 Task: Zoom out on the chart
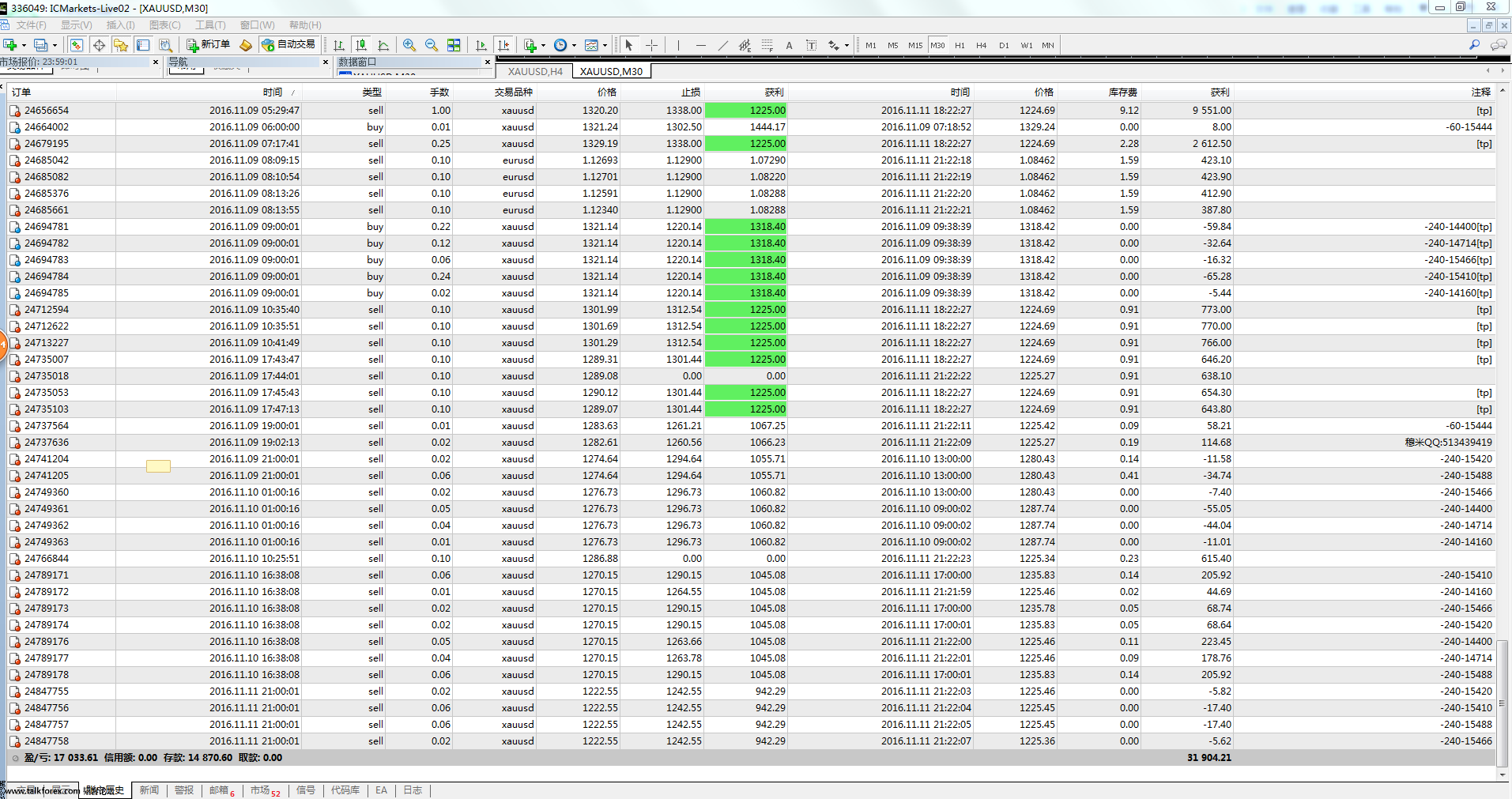[x=432, y=45]
